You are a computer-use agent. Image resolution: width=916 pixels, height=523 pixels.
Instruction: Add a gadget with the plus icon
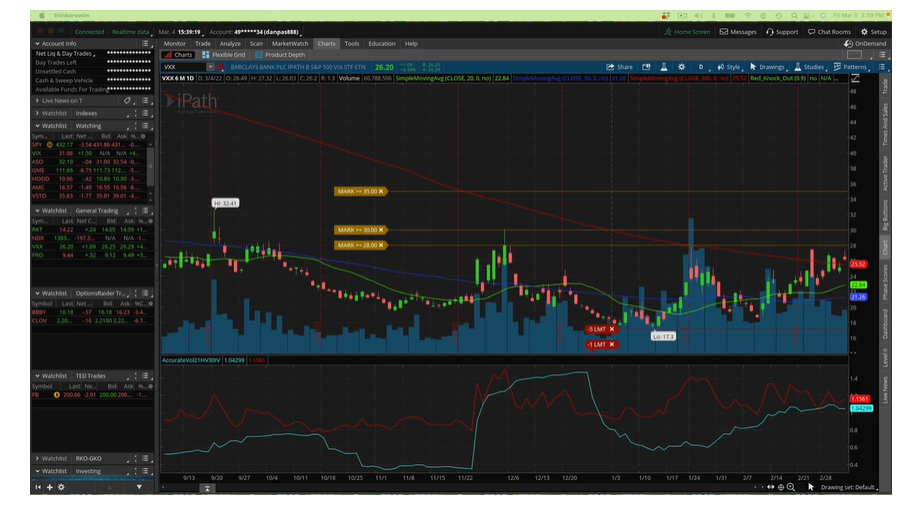click(50, 487)
